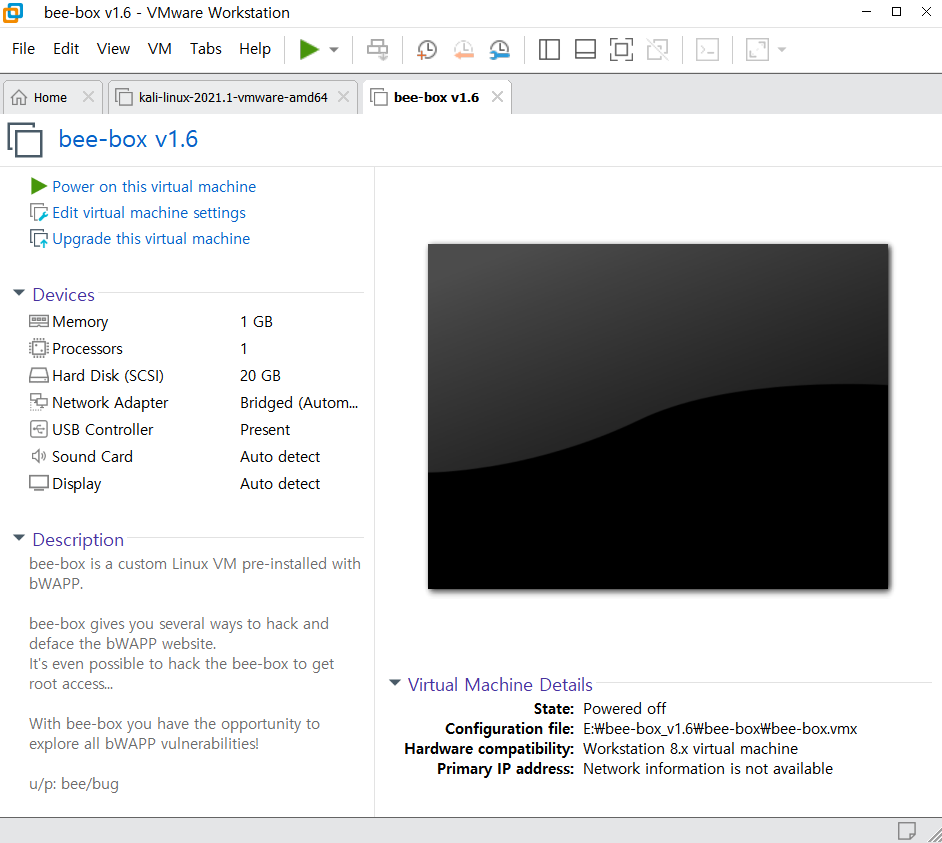942x843 pixels.
Task: Open the File menu
Action: click(x=23, y=49)
